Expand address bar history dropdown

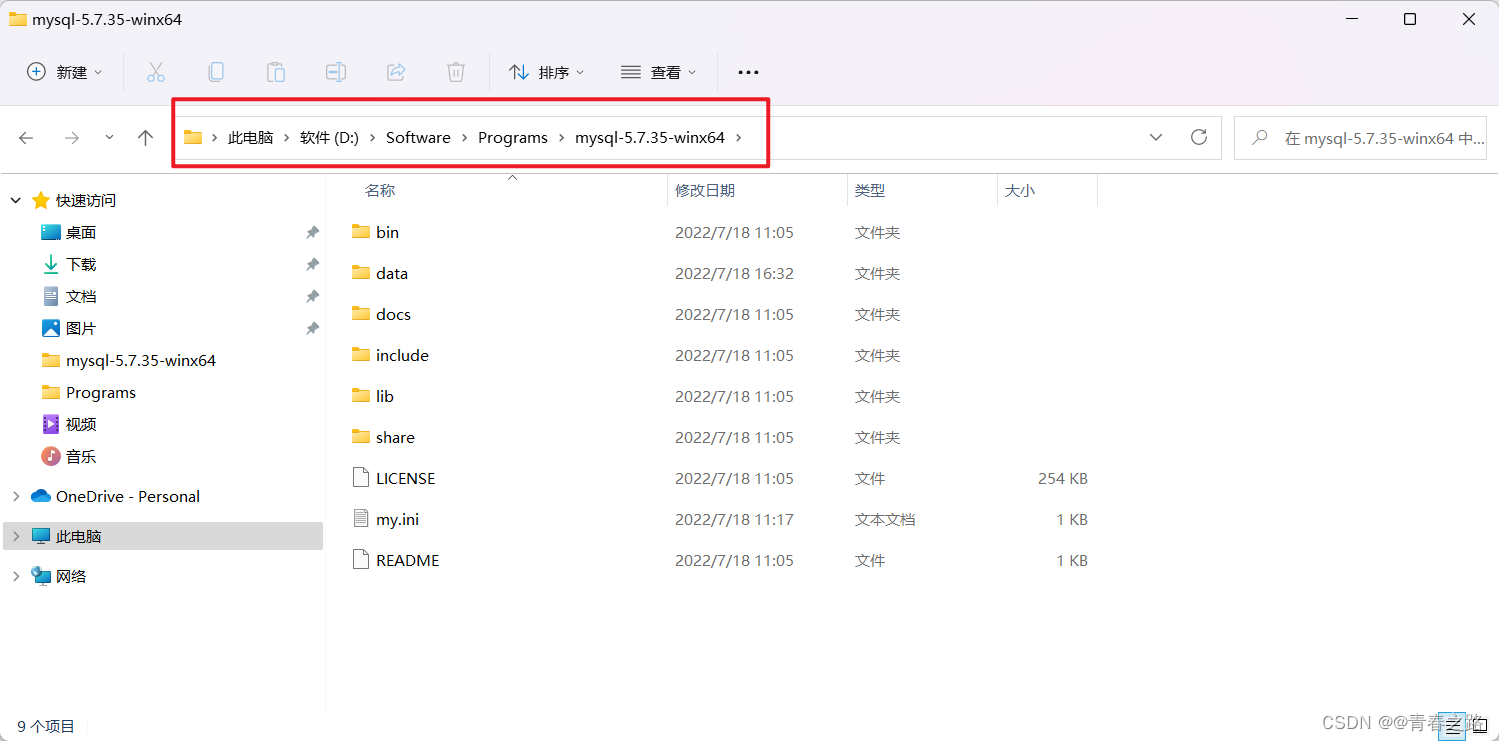click(1156, 137)
